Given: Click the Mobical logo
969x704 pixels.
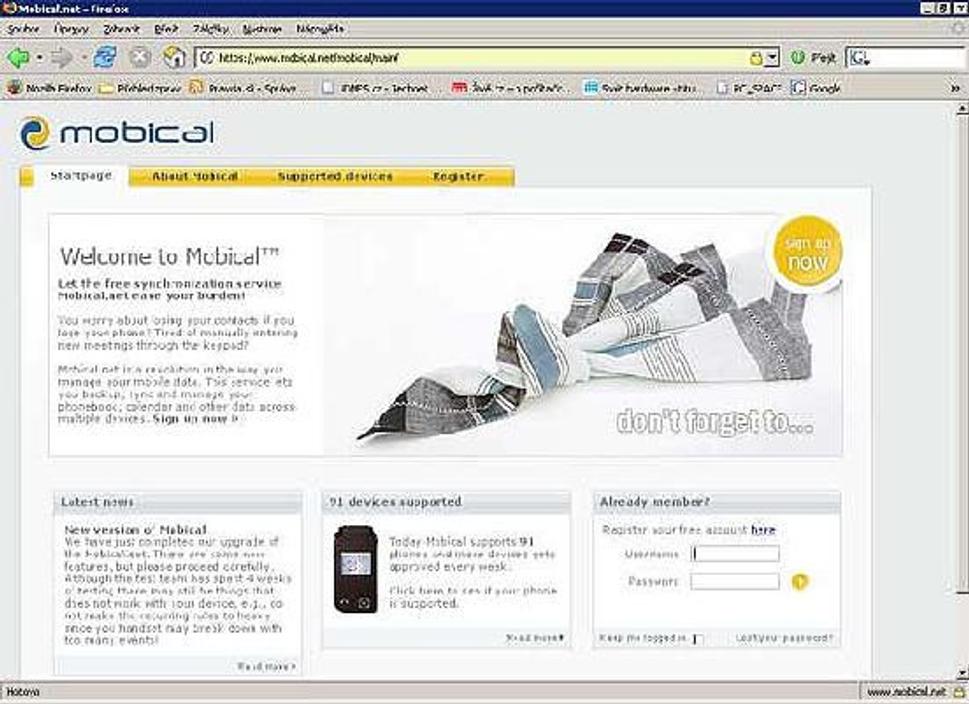Looking at the screenshot, I should pyautogui.click(x=117, y=133).
